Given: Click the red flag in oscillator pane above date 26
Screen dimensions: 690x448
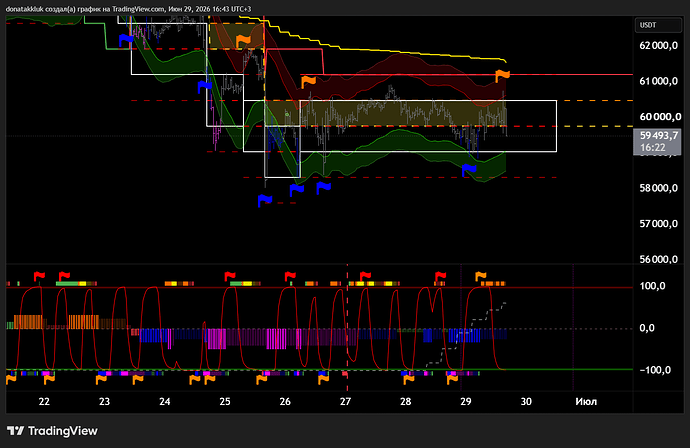Looking at the screenshot, I should [x=290, y=277].
